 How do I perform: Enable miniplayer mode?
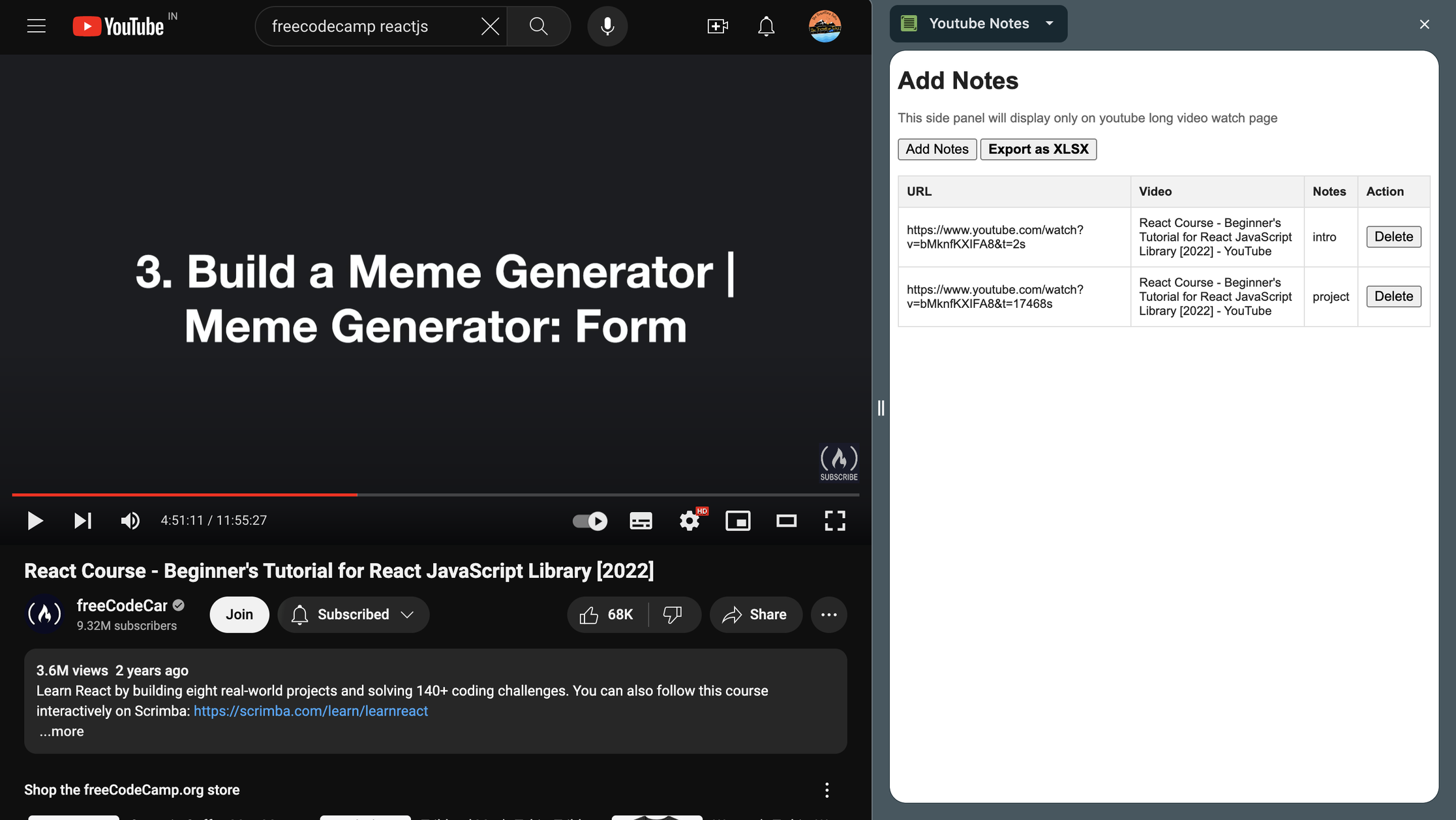point(738,521)
